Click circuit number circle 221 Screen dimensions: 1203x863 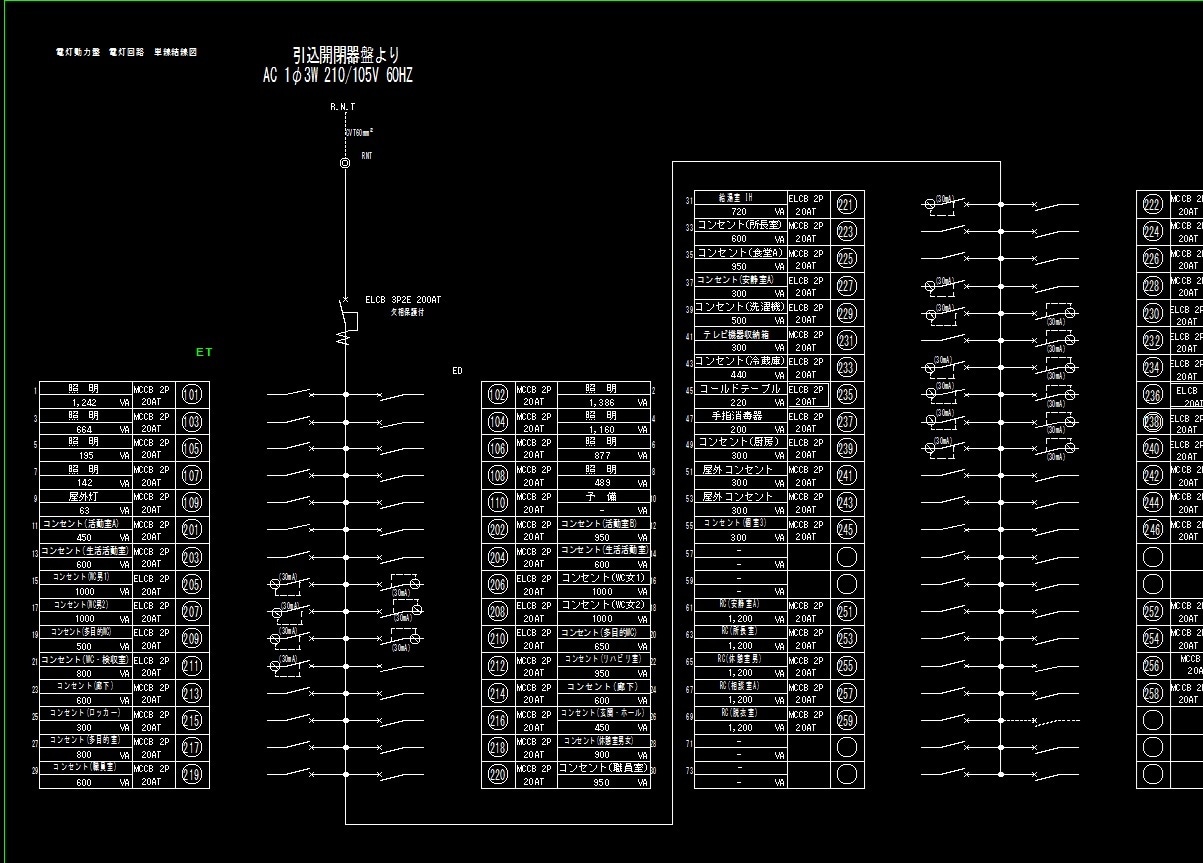[847, 205]
